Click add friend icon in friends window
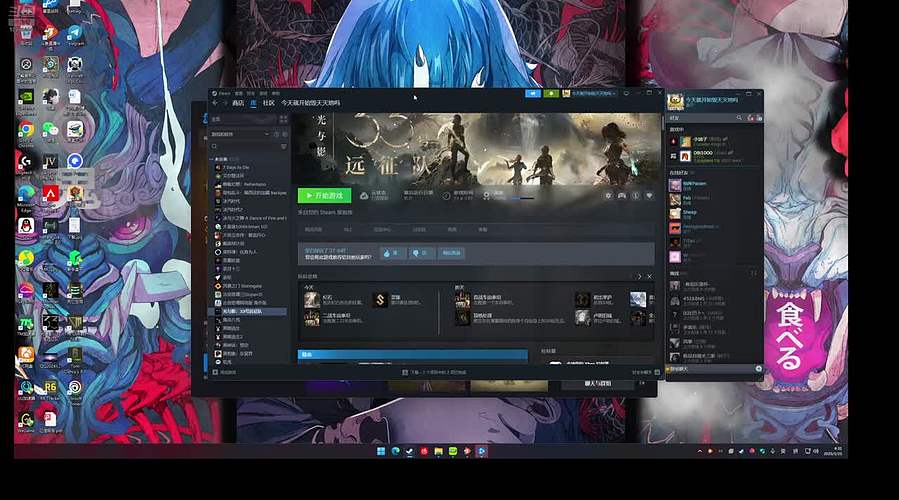 pyautogui.click(x=750, y=118)
